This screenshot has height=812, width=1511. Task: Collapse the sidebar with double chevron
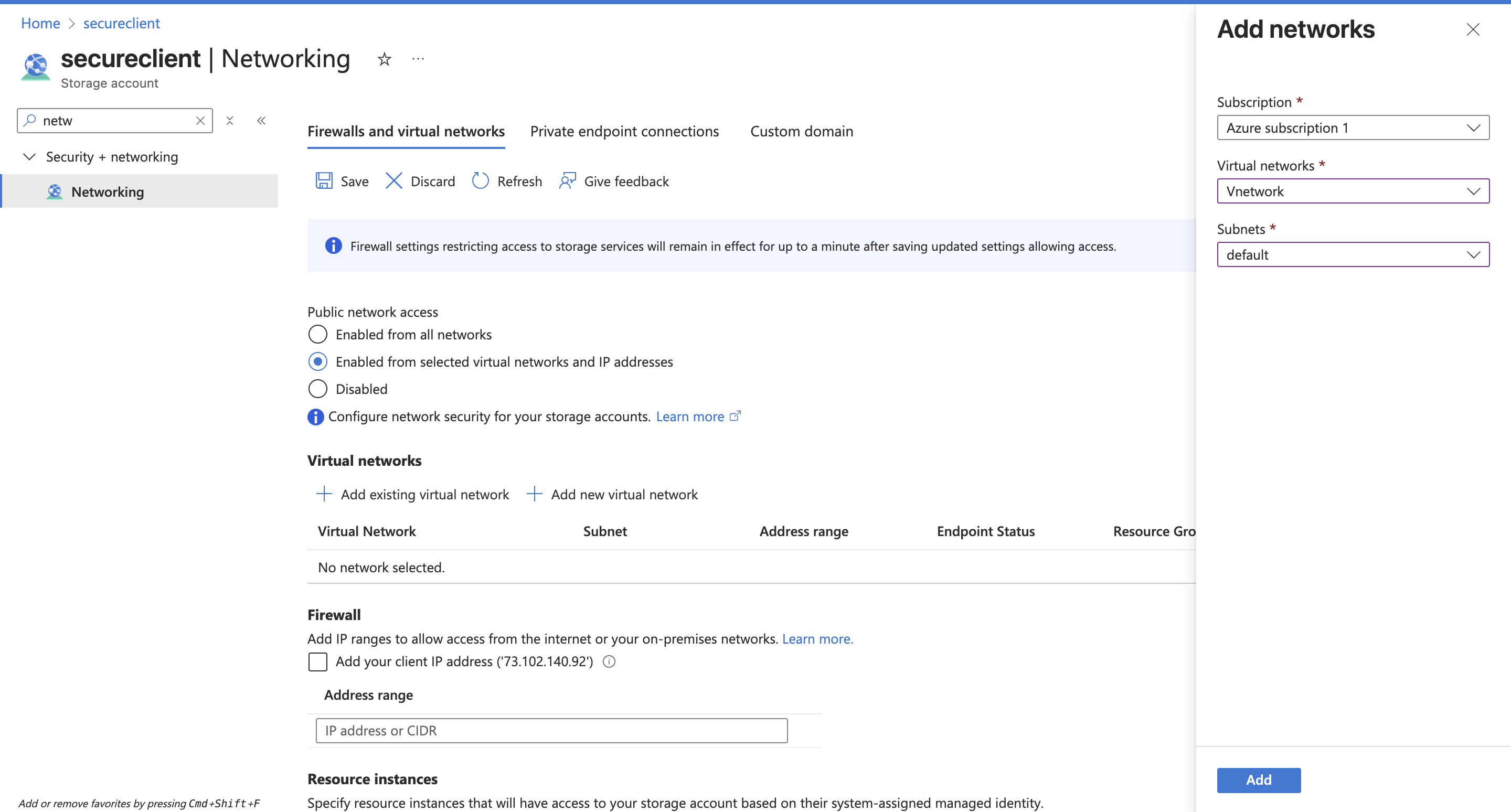click(x=262, y=120)
